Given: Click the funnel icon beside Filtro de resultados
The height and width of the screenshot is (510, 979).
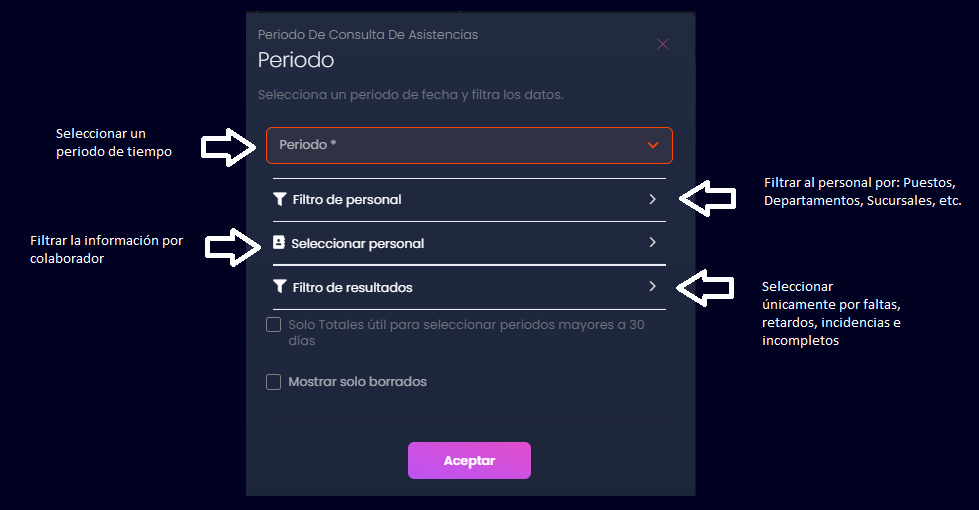Looking at the screenshot, I should (280, 287).
